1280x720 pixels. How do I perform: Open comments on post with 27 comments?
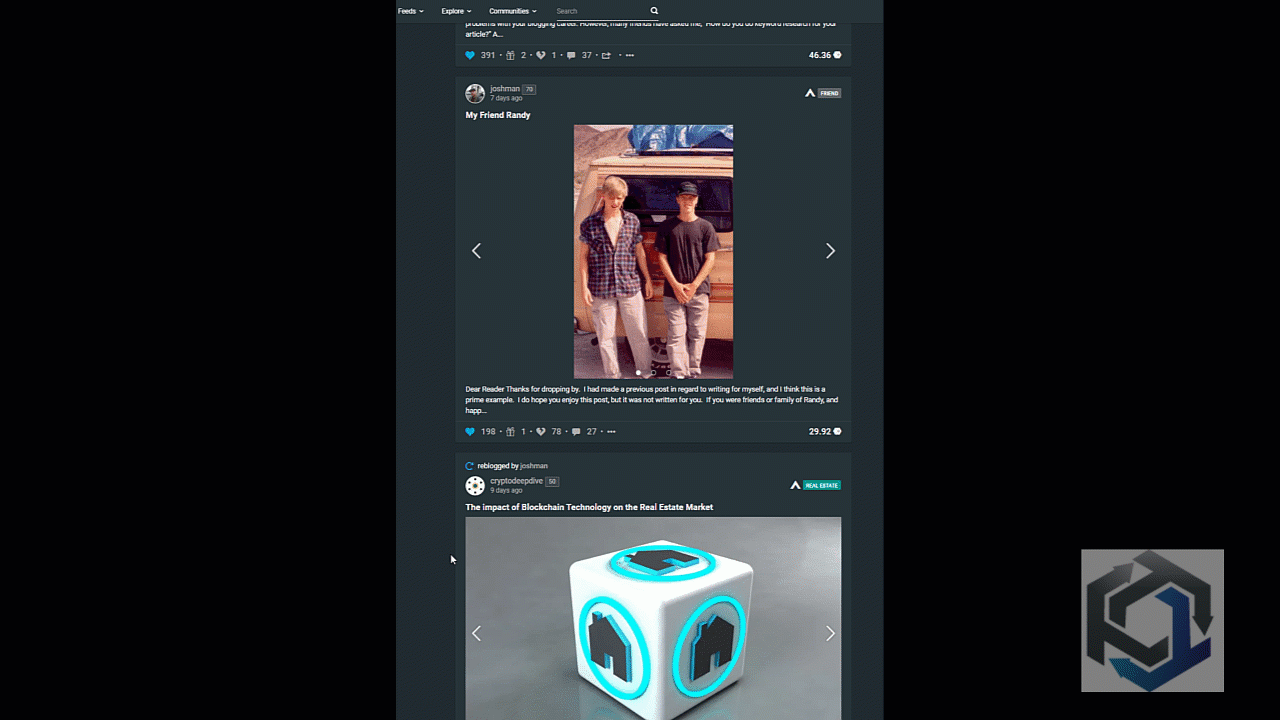[x=576, y=432]
